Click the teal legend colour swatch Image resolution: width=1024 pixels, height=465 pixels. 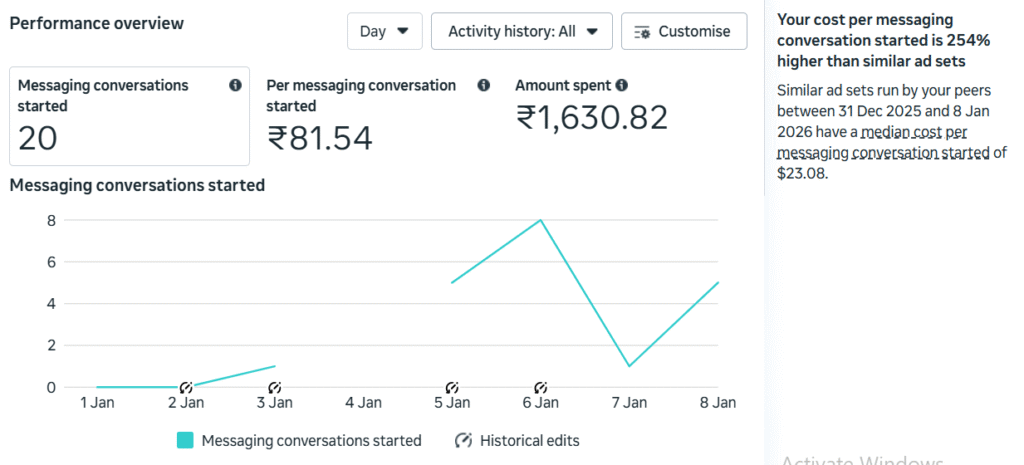tap(185, 440)
